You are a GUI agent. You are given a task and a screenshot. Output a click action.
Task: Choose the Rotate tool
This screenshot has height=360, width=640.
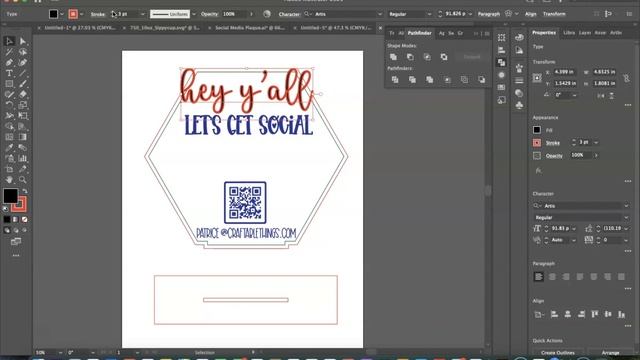[x=9, y=105]
